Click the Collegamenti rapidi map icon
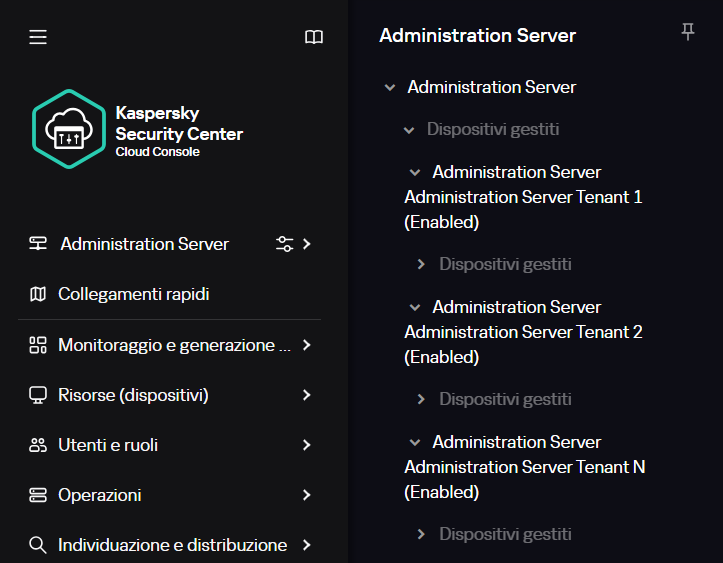Screen dimensions: 723x563 coord(38,294)
